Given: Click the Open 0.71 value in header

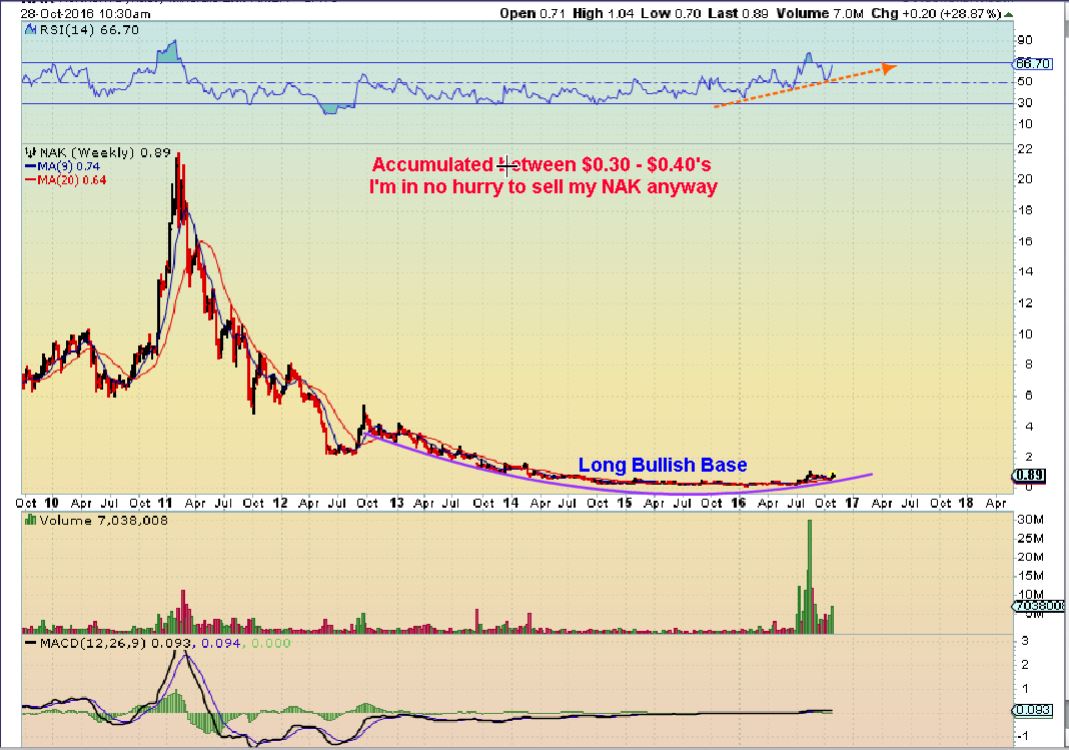Looking at the screenshot, I should [532, 14].
